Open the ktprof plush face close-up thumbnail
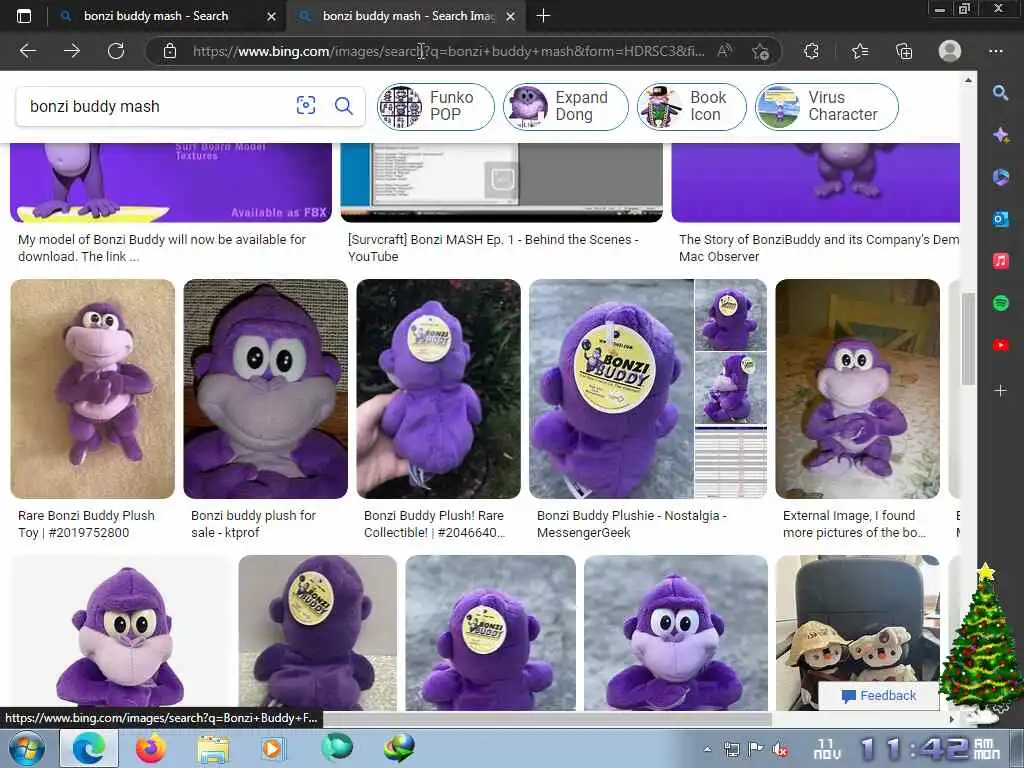The height and width of the screenshot is (768, 1024). point(266,389)
